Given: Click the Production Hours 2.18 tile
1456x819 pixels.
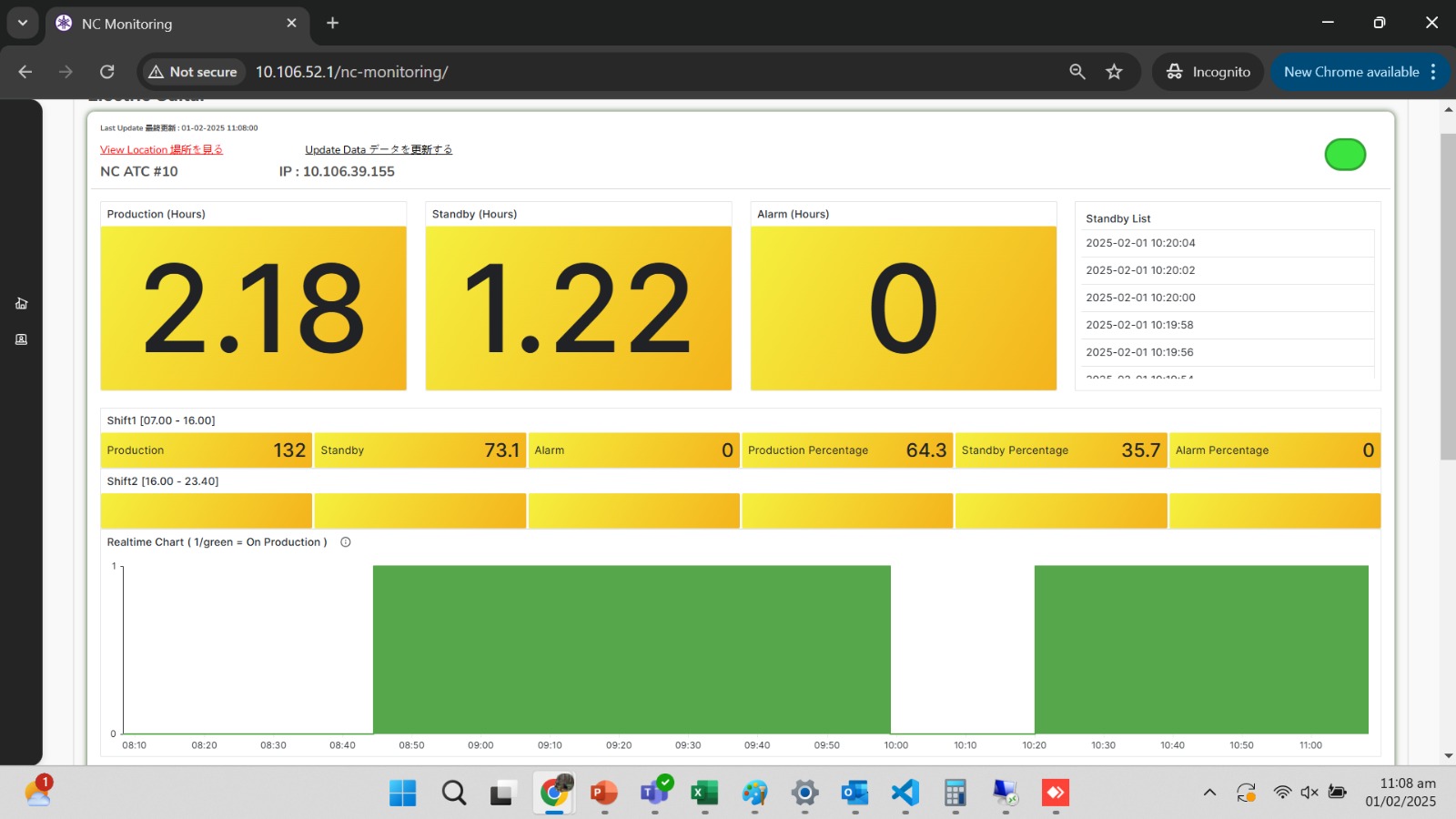Looking at the screenshot, I should click(x=253, y=308).
